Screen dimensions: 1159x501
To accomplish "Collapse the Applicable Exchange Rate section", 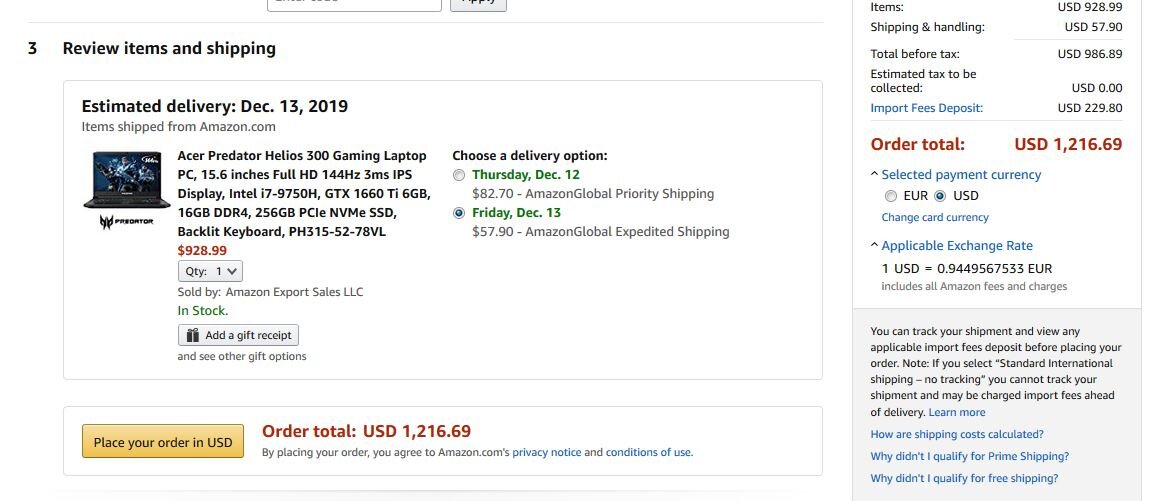I will [875, 246].
